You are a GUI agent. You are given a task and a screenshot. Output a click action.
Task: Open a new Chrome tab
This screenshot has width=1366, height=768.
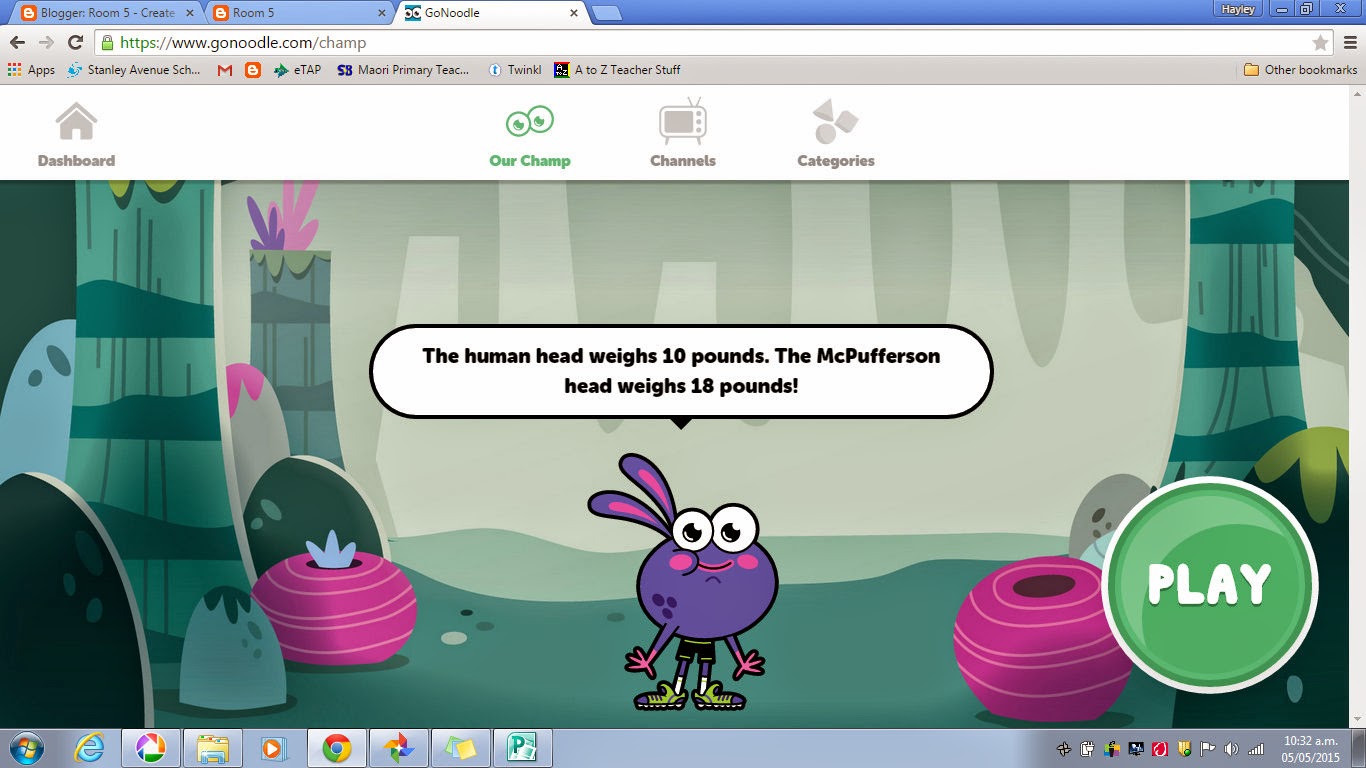click(x=607, y=13)
